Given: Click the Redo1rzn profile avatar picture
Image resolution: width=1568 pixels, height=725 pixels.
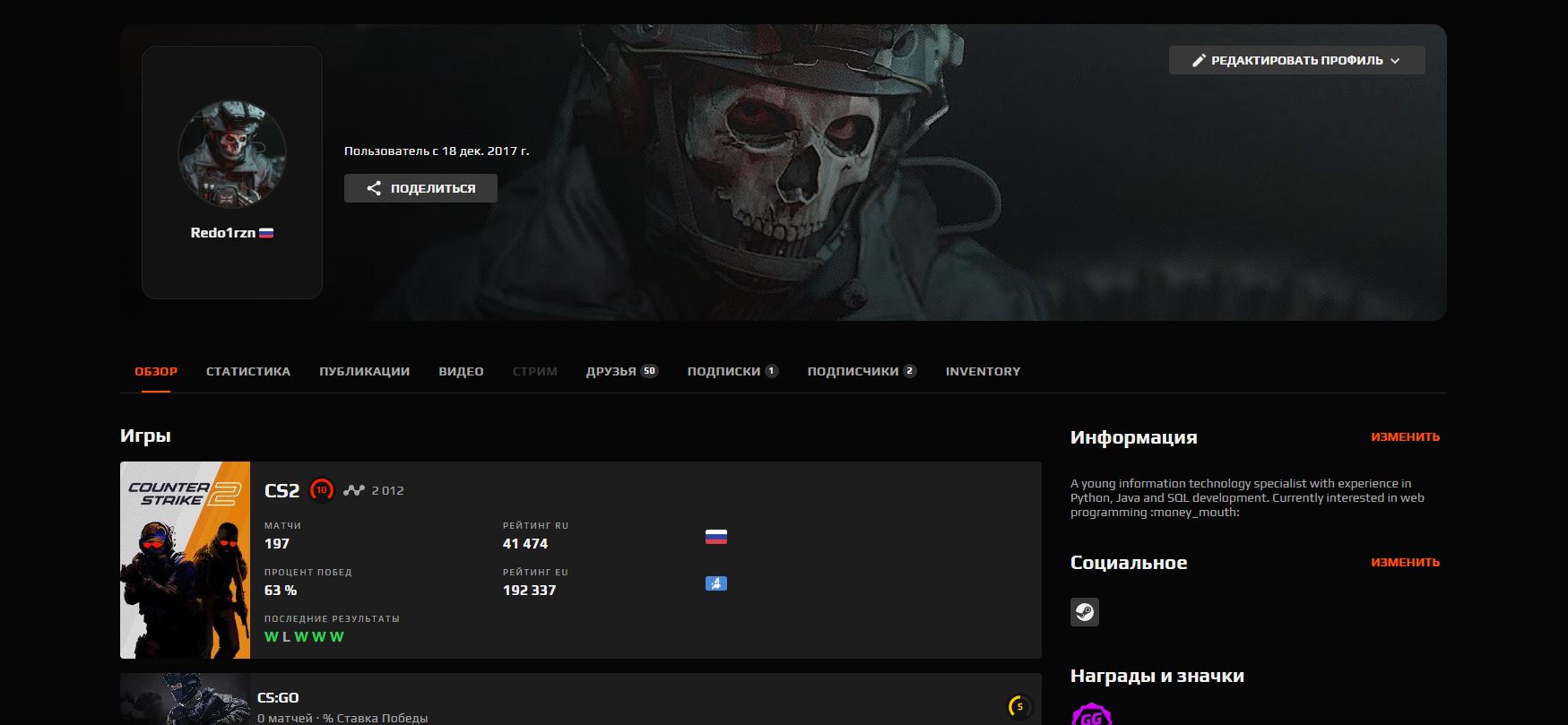Looking at the screenshot, I should [x=232, y=153].
